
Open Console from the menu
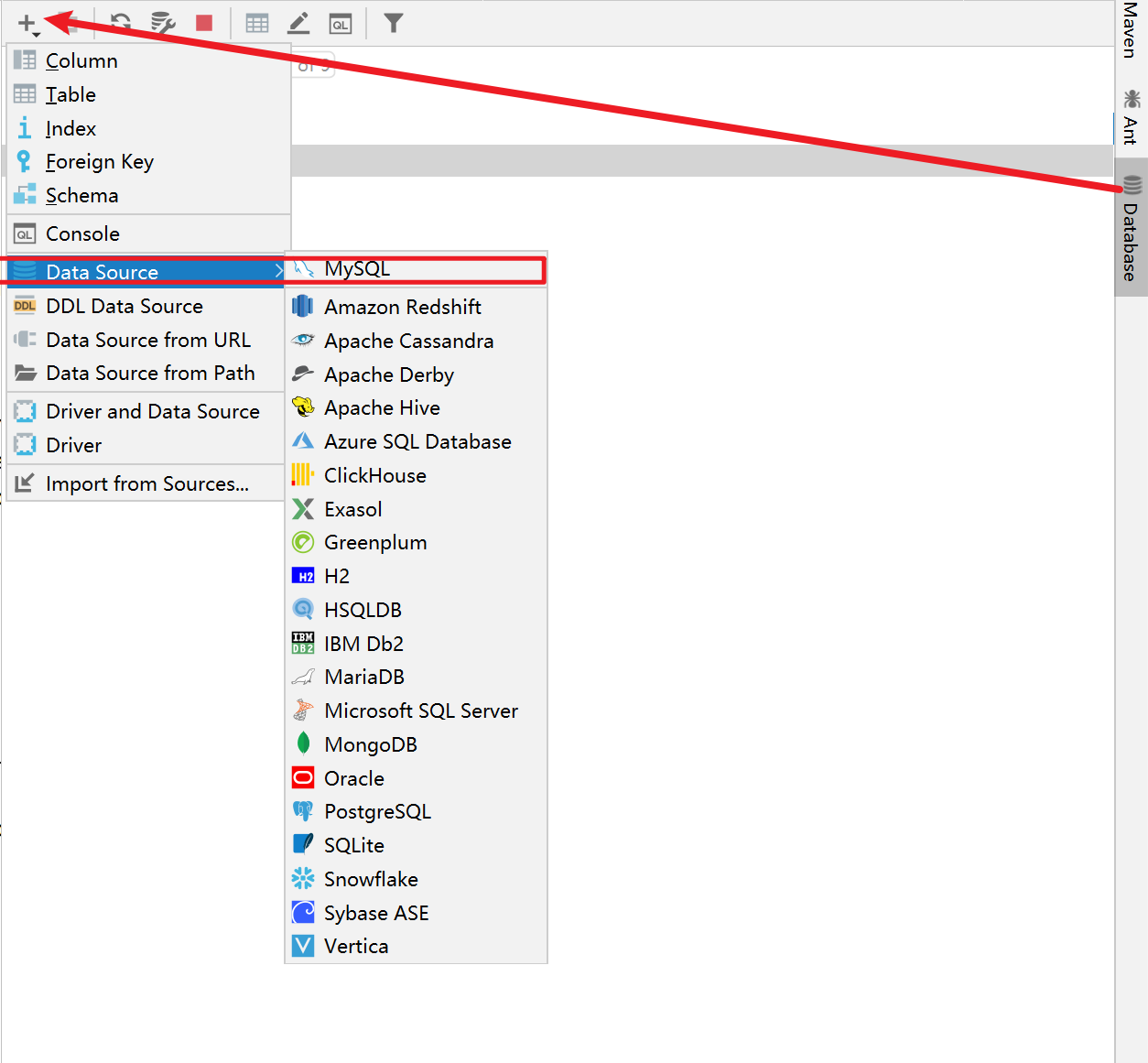click(148, 233)
